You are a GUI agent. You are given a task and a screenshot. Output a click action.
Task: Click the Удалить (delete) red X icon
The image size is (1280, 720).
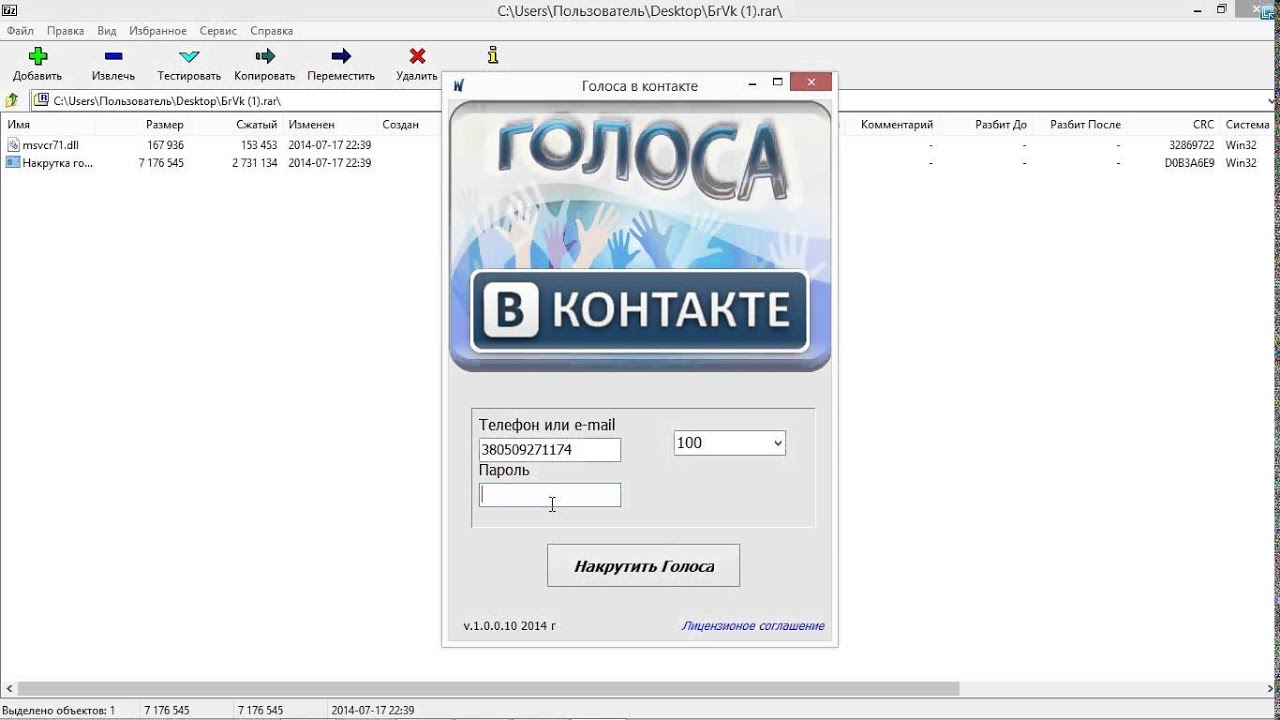(x=417, y=56)
